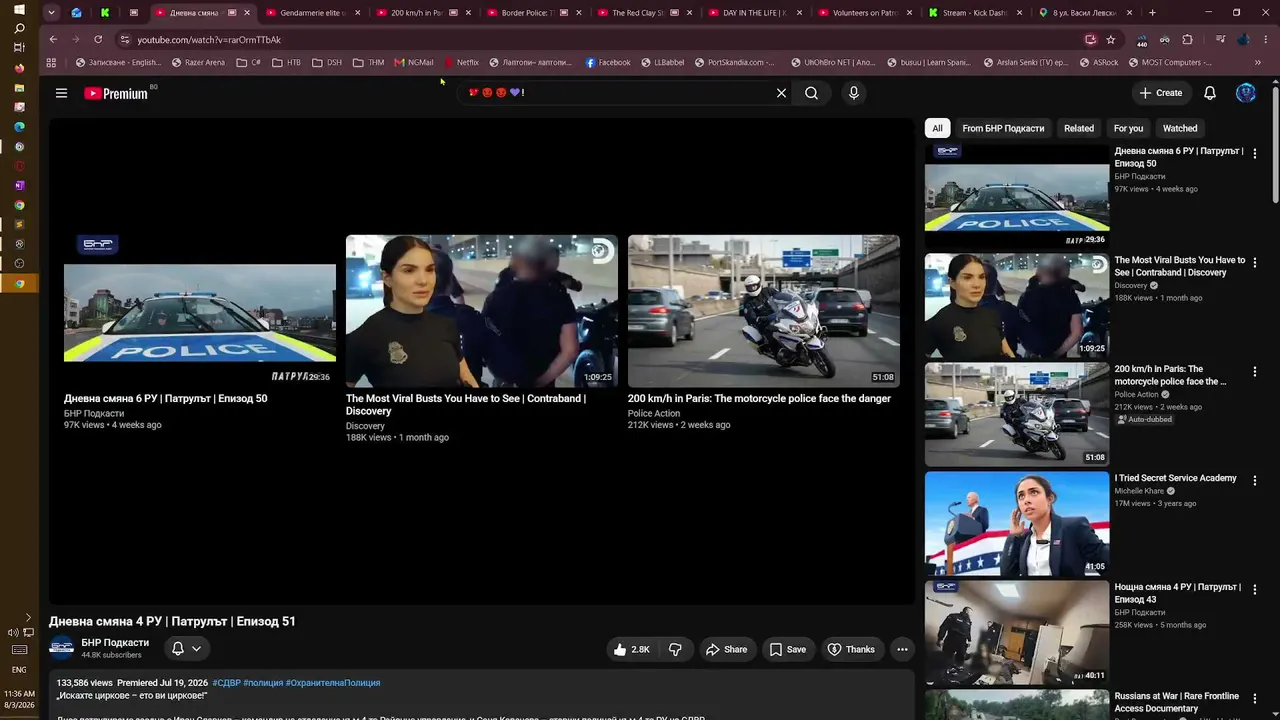Screen dimensions: 1280x720
Task: Open the DSH bookmarks folder
Action: [x=326, y=62]
